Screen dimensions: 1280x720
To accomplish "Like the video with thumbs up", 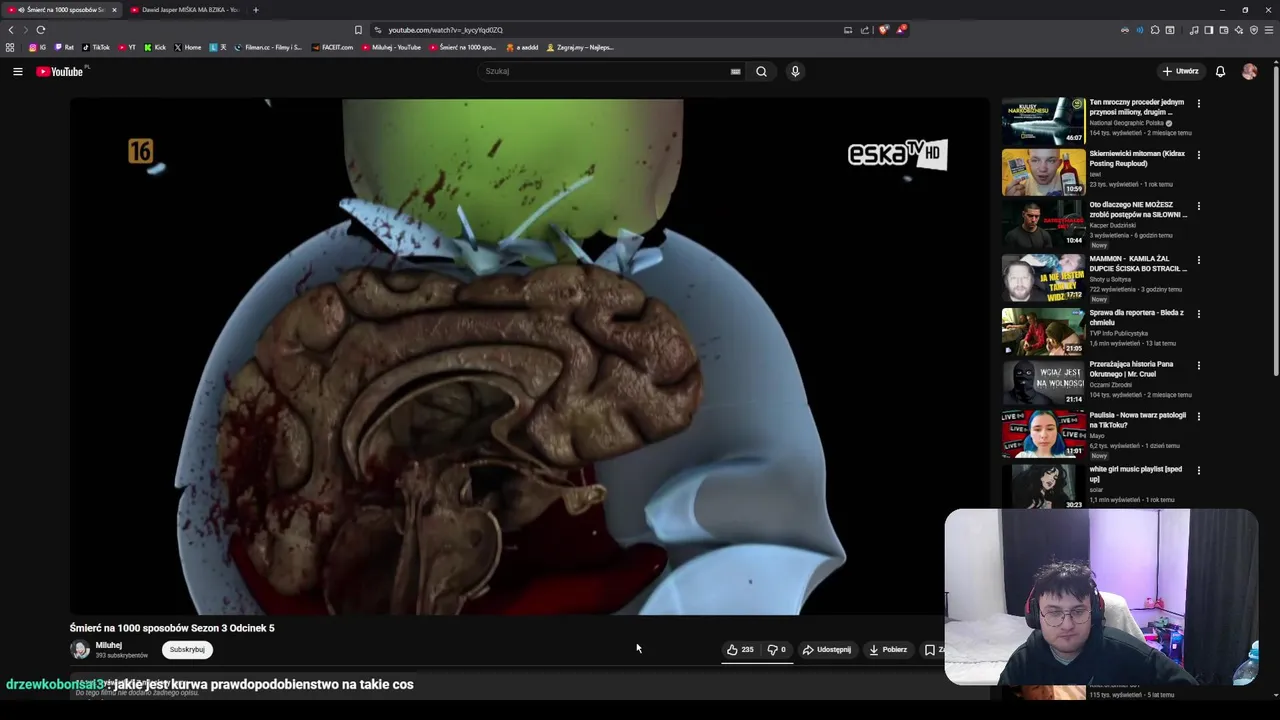I will [740, 650].
